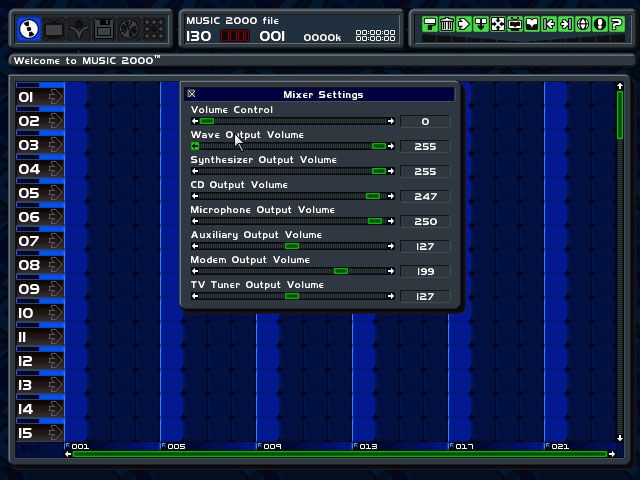The image size is (640, 480).
Task: Select track 14 label in track list
Action: (29, 409)
